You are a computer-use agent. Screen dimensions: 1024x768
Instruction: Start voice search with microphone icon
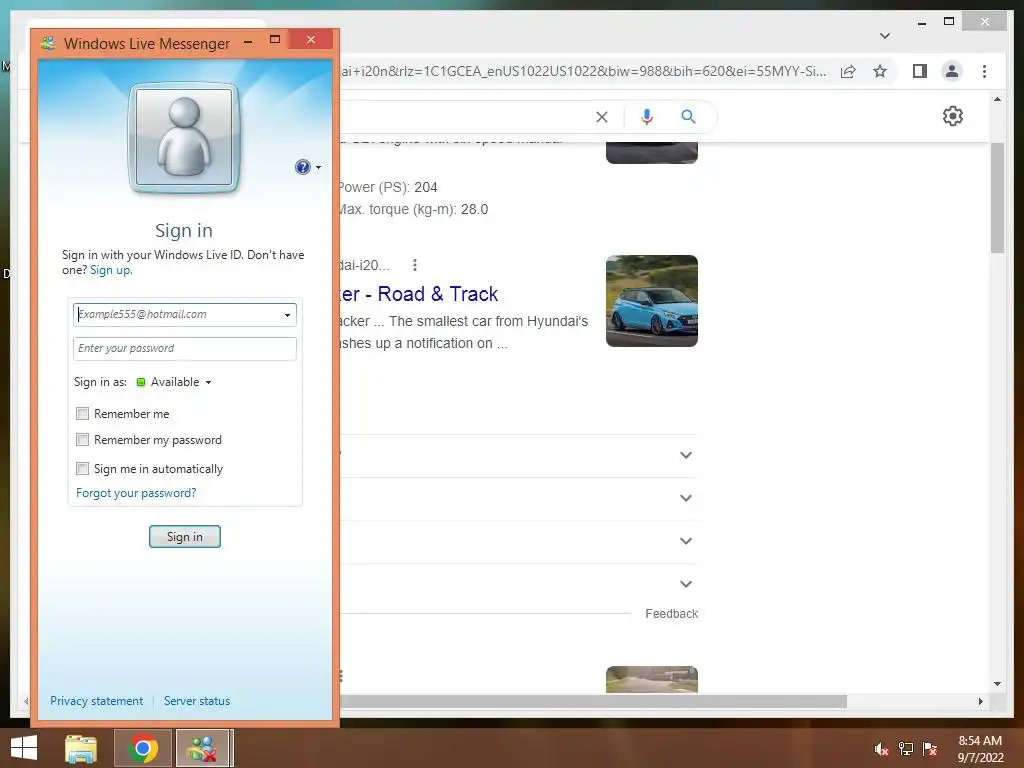(x=647, y=117)
